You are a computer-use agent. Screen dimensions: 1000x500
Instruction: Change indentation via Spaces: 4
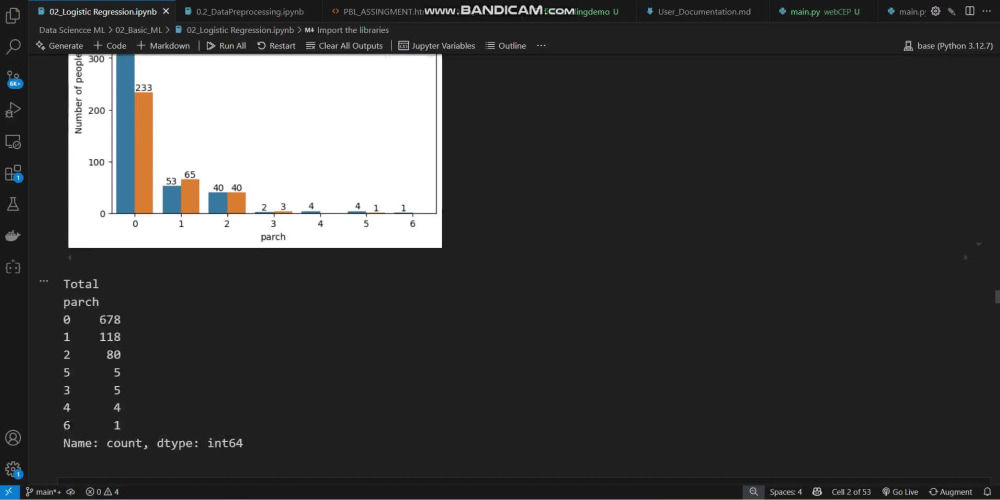786,492
